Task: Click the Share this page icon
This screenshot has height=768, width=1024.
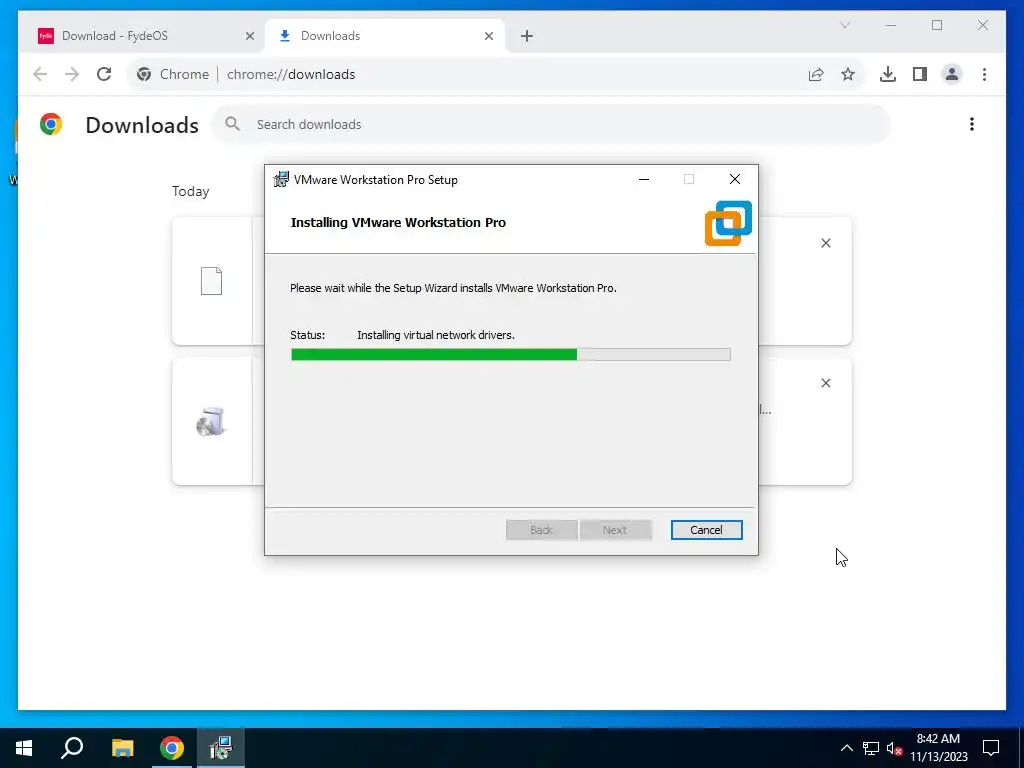Action: click(x=816, y=74)
